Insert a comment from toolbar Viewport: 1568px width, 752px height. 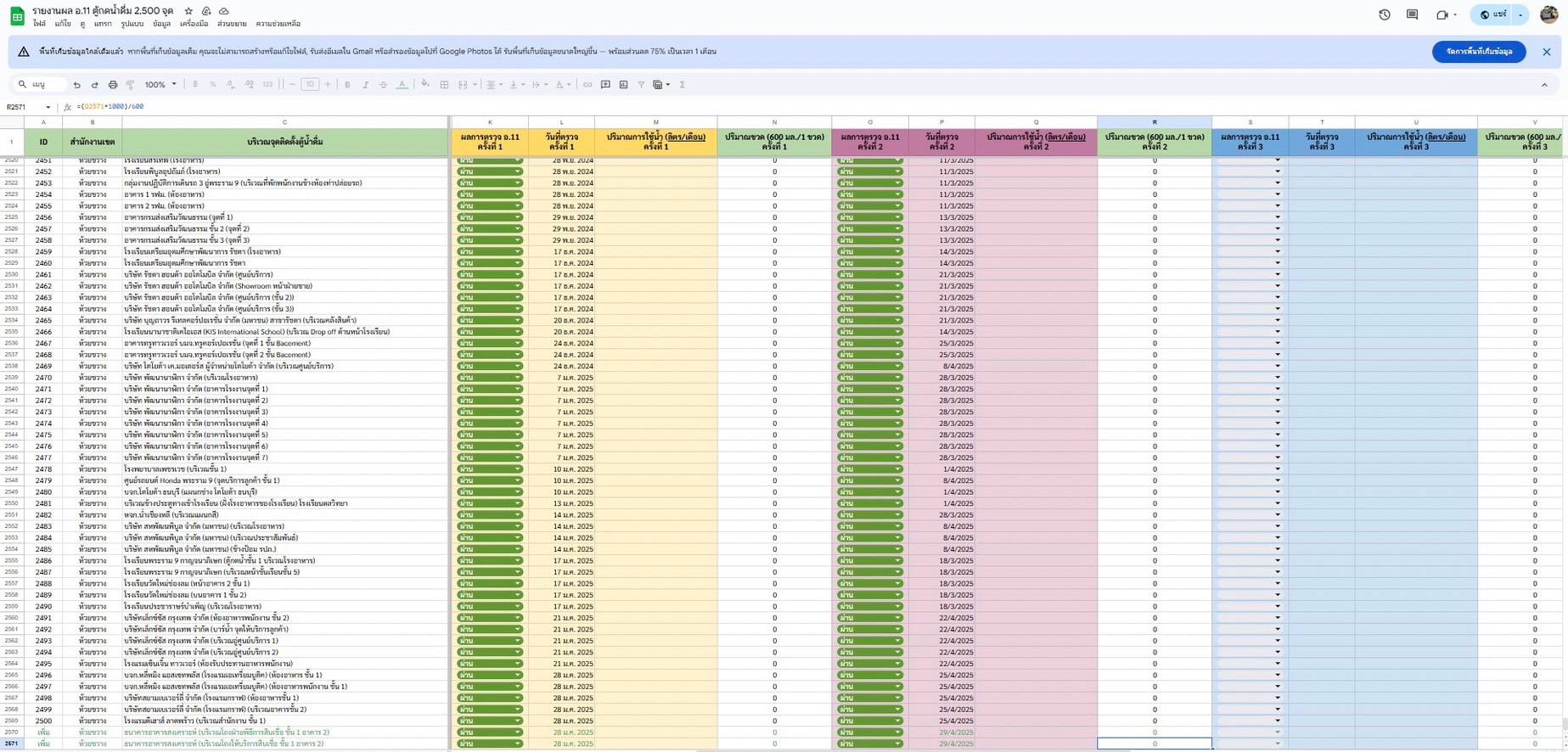tap(605, 85)
